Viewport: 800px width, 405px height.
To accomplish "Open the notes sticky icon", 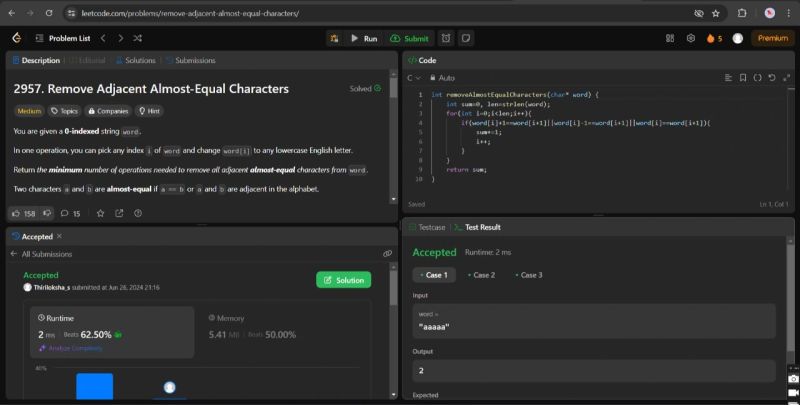I will 466,38.
